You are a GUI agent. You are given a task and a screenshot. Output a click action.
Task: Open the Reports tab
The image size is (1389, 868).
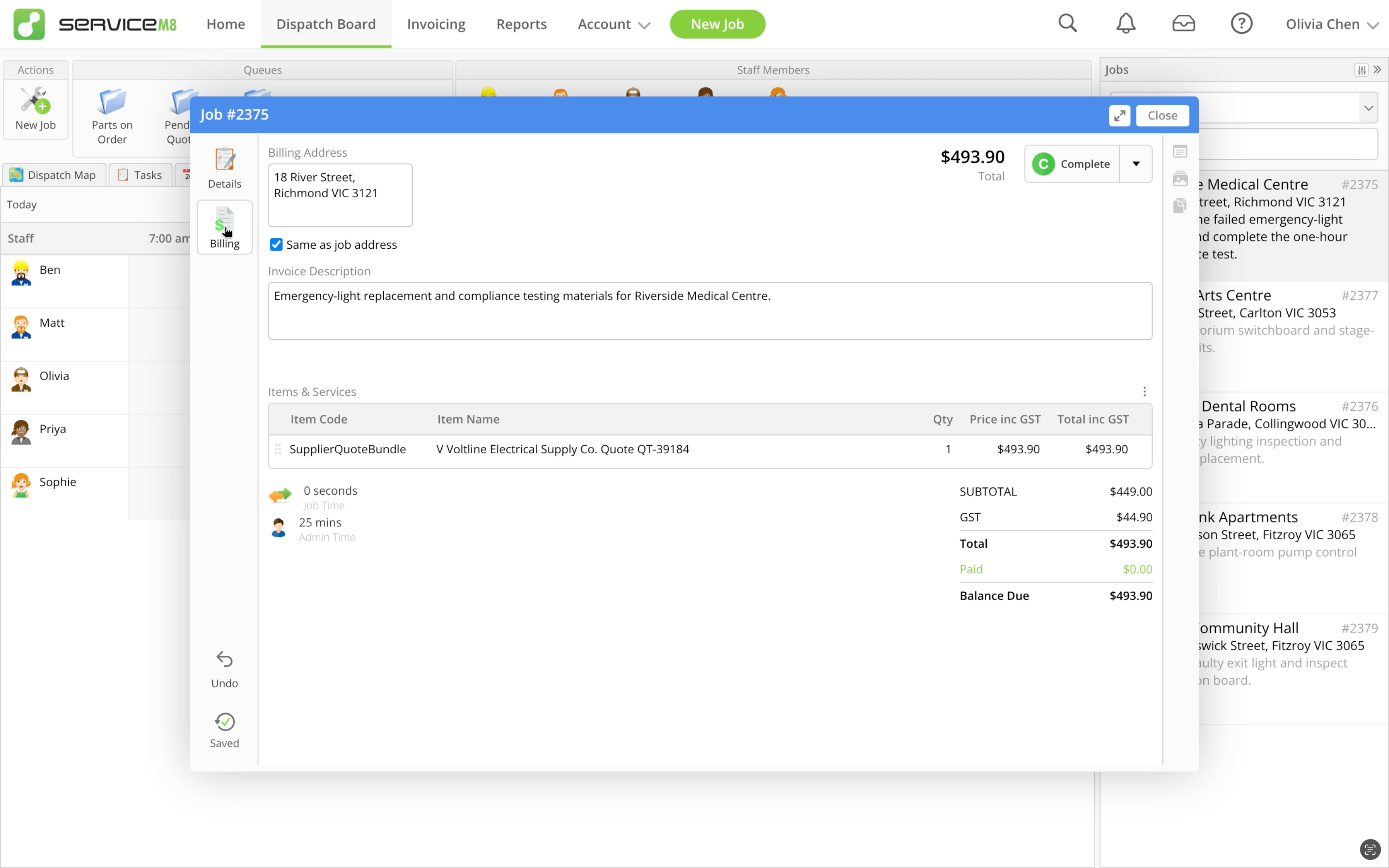(x=521, y=24)
